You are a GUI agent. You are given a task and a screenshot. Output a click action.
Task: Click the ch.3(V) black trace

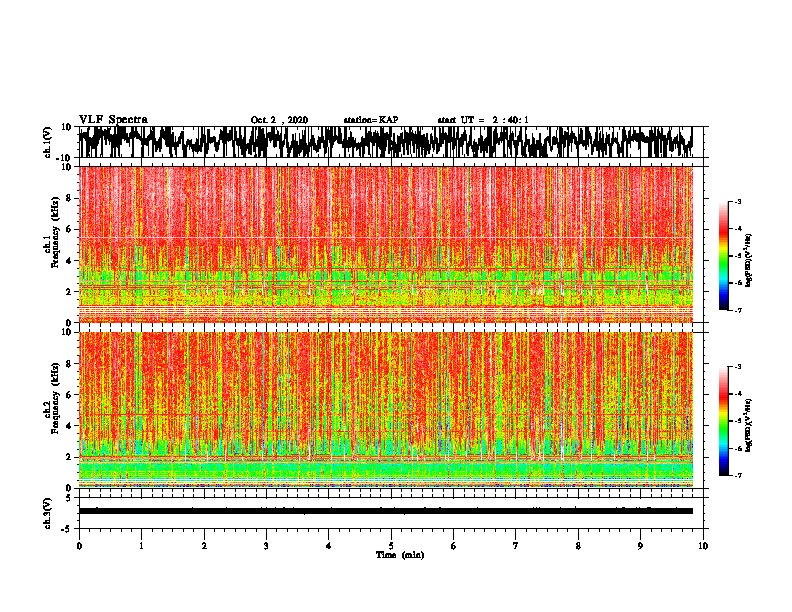(x=385, y=511)
